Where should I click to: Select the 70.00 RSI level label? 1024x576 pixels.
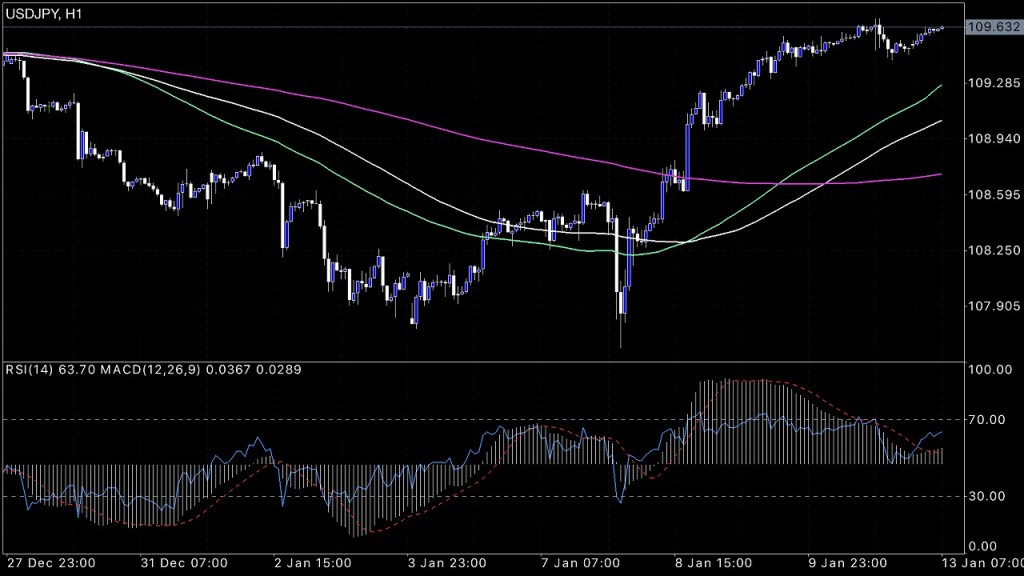point(990,420)
